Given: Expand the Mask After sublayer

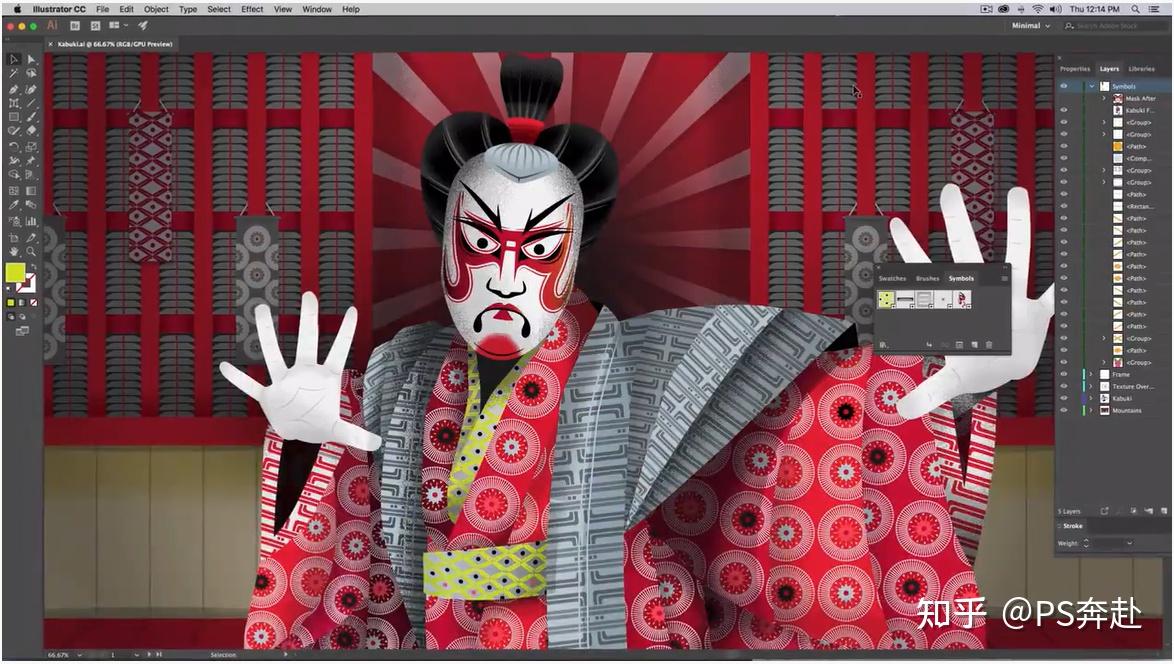Looking at the screenshot, I should [x=1104, y=98].
